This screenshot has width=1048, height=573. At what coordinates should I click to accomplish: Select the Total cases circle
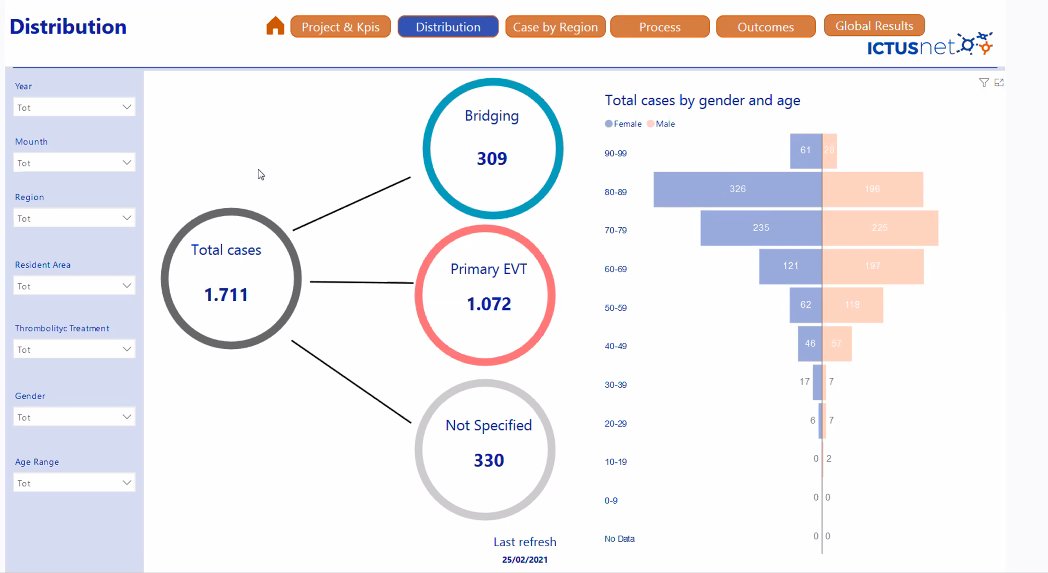231,278
